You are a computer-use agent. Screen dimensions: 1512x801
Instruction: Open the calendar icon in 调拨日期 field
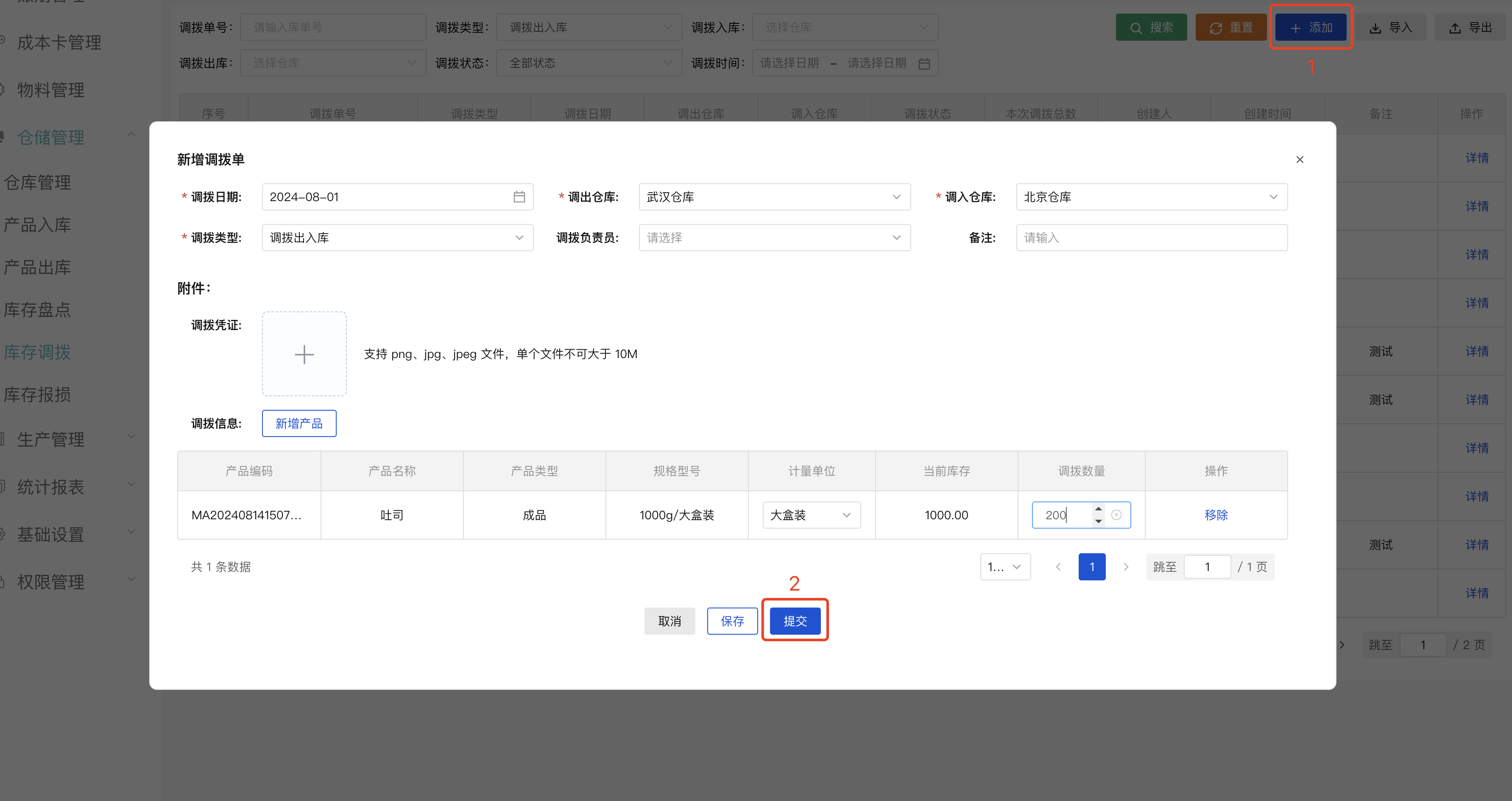point(519,197)
